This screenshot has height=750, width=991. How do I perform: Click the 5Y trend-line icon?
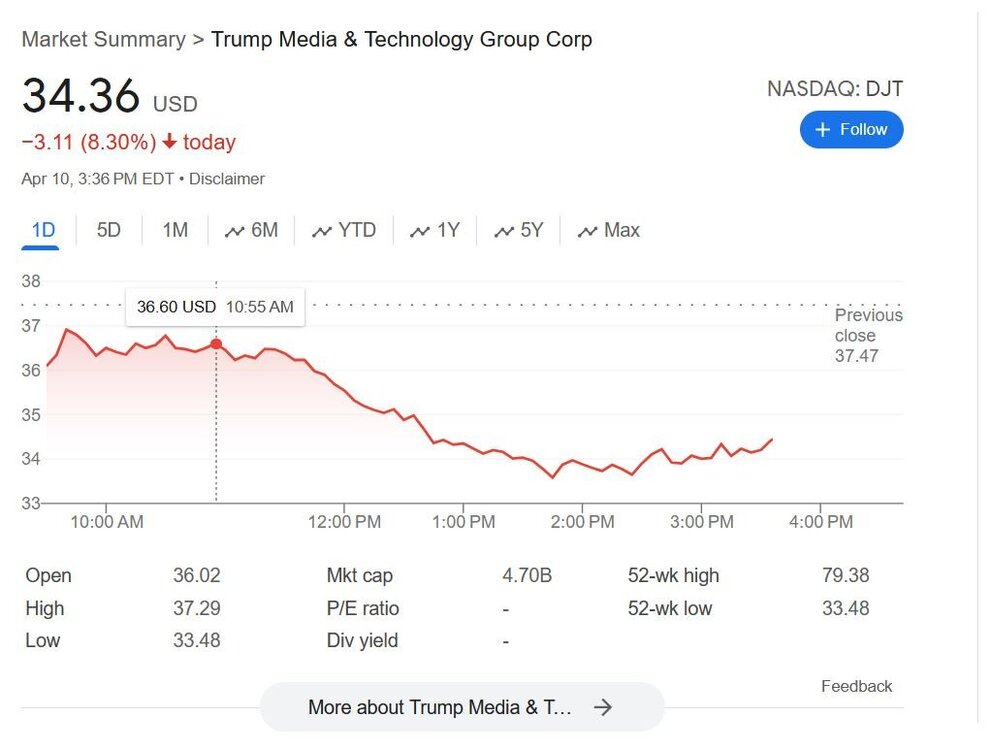tap(503, 230)
